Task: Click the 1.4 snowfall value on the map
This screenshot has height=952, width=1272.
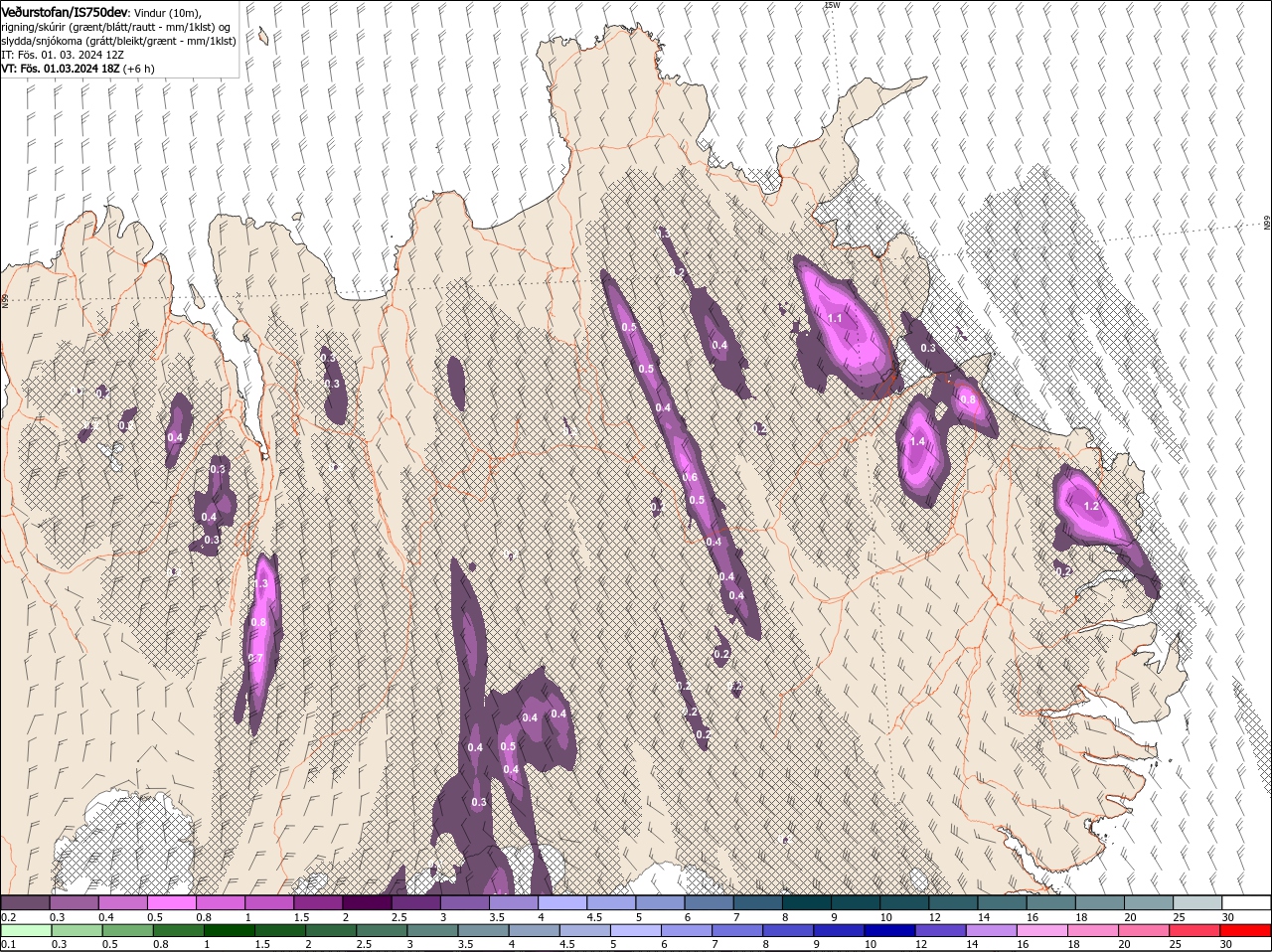Action: 917,441
